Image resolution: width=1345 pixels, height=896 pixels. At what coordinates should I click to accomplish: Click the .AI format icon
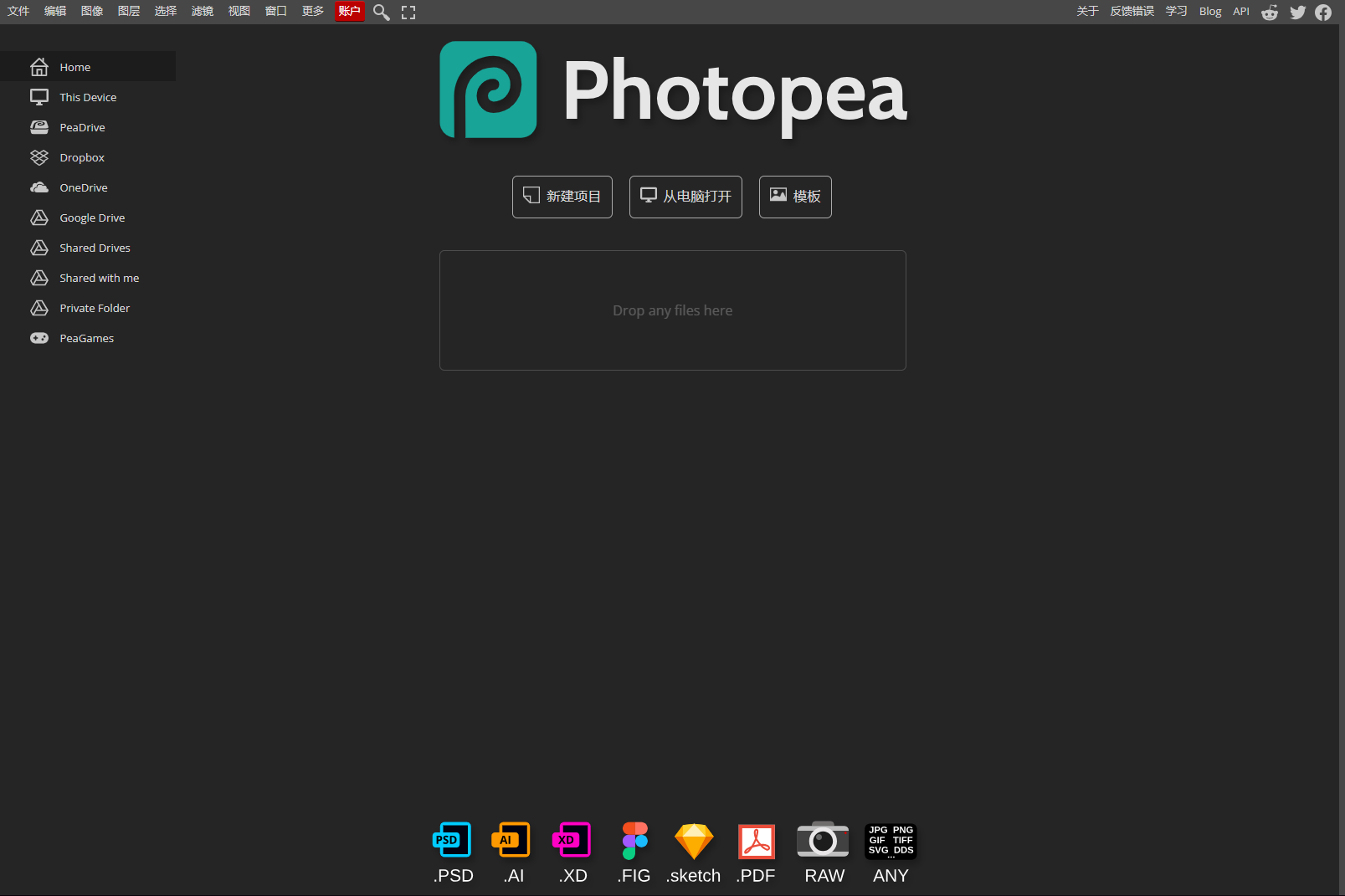pyautogui.click(x=511, y=840)
